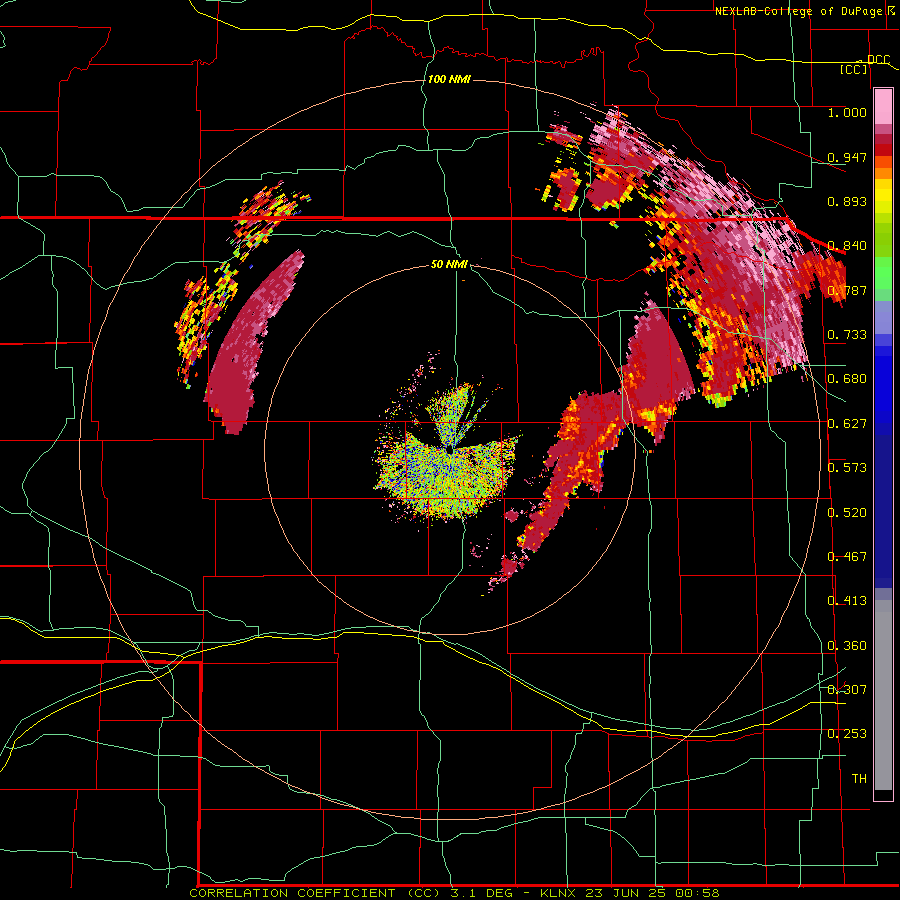This screenshot has width=900, height=900.
Task: Click the pink segment atop the color bar
Action: [x=883, y=107]
